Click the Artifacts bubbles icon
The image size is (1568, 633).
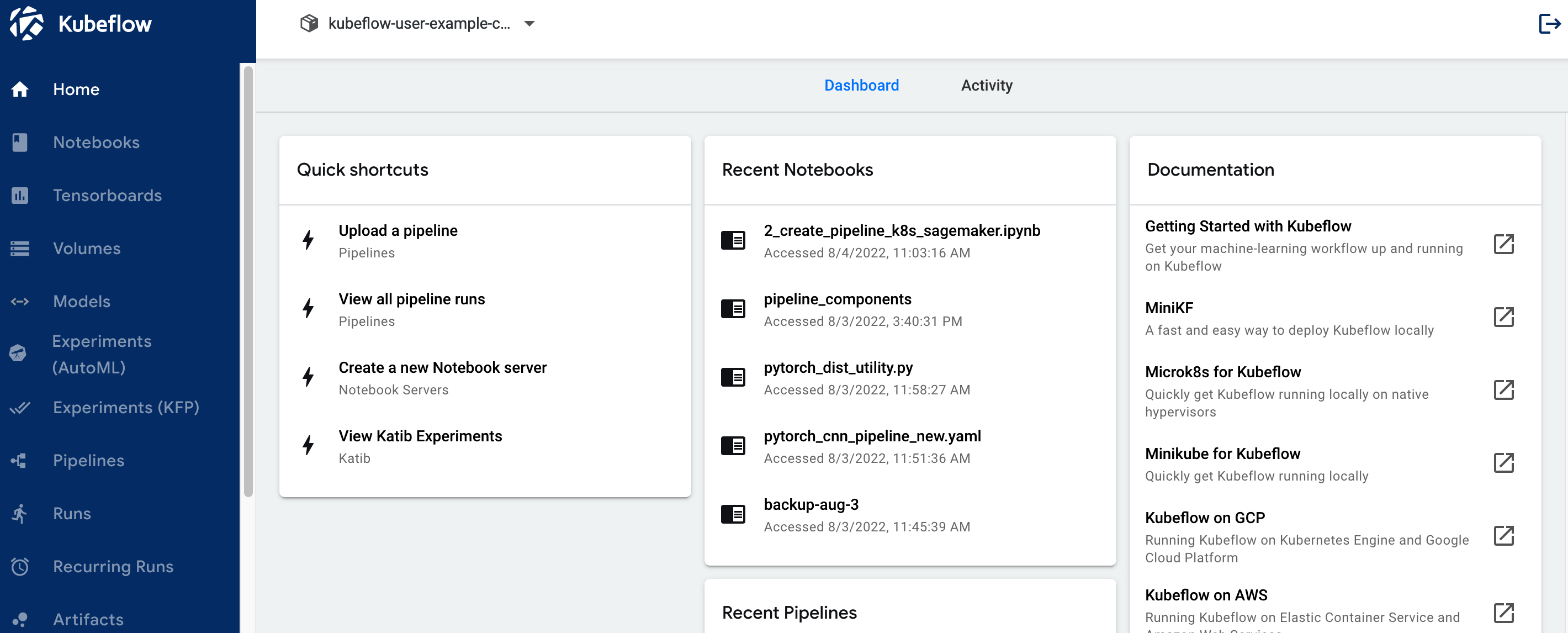point(19,620)
